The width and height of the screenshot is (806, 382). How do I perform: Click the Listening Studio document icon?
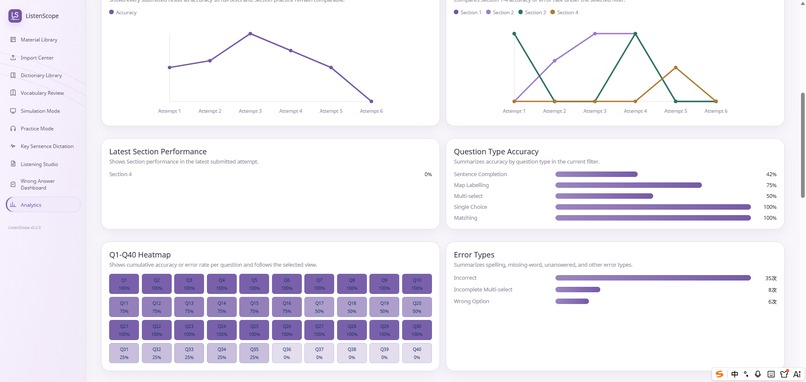coord(13,164)
